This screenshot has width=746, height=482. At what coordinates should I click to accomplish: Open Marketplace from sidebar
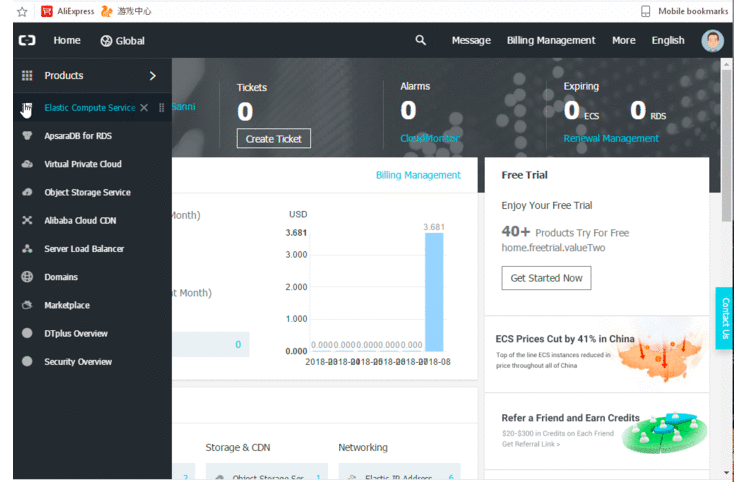tap(67, 305)
